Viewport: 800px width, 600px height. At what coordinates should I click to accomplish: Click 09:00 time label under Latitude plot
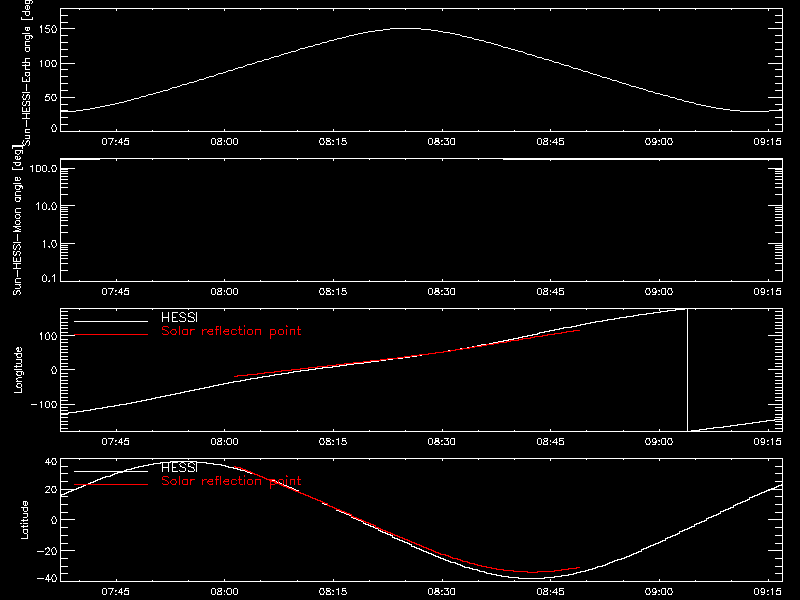click(x=659, y=592)
